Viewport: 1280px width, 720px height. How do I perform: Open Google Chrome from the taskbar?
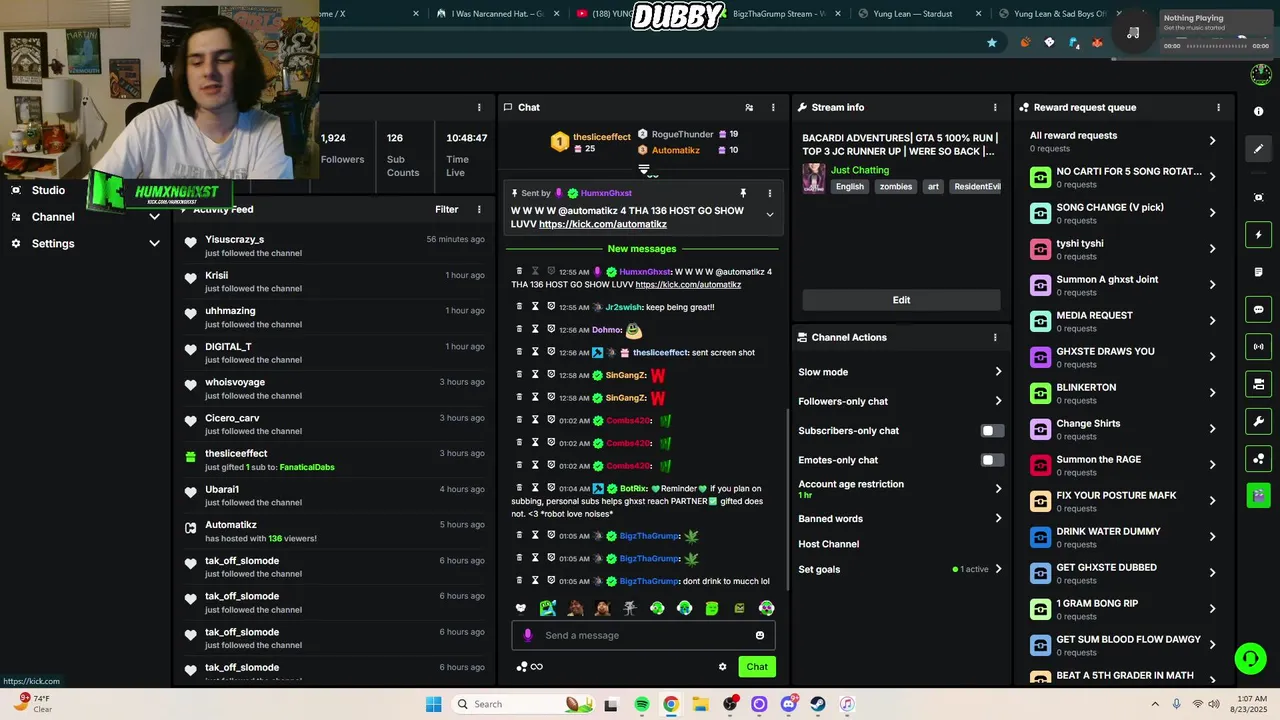[x=671, y=704]
